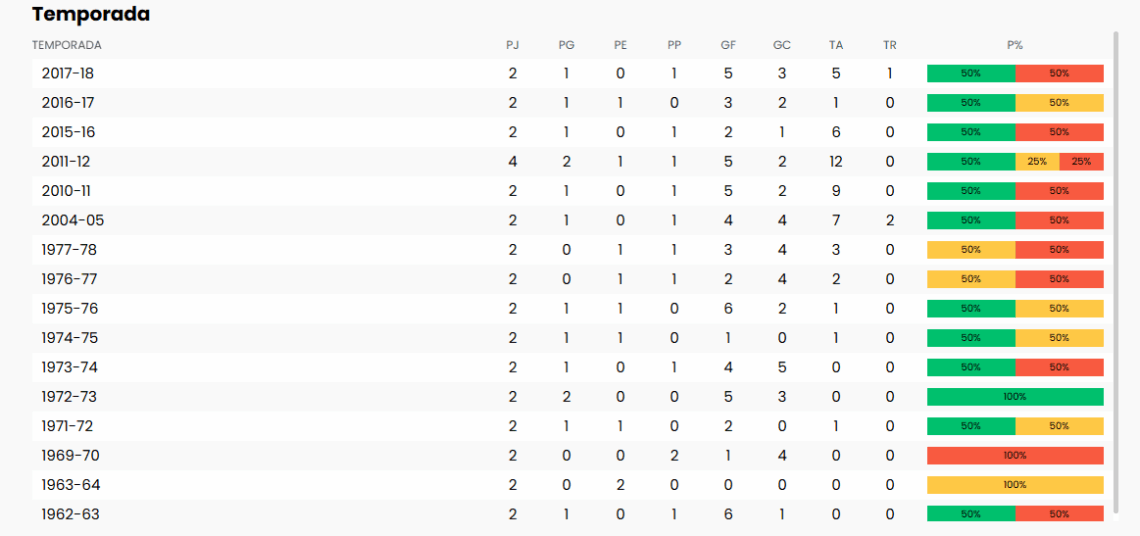1140x536 pixels.
Task: Select the 2011-12 season entry
Action: [x=66, y=161]
